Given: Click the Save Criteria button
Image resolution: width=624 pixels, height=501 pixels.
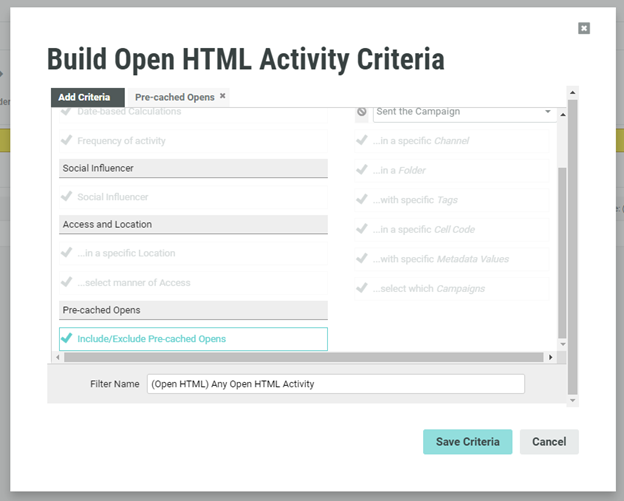Looking at the screenshot, I should [x=467, y=442].
